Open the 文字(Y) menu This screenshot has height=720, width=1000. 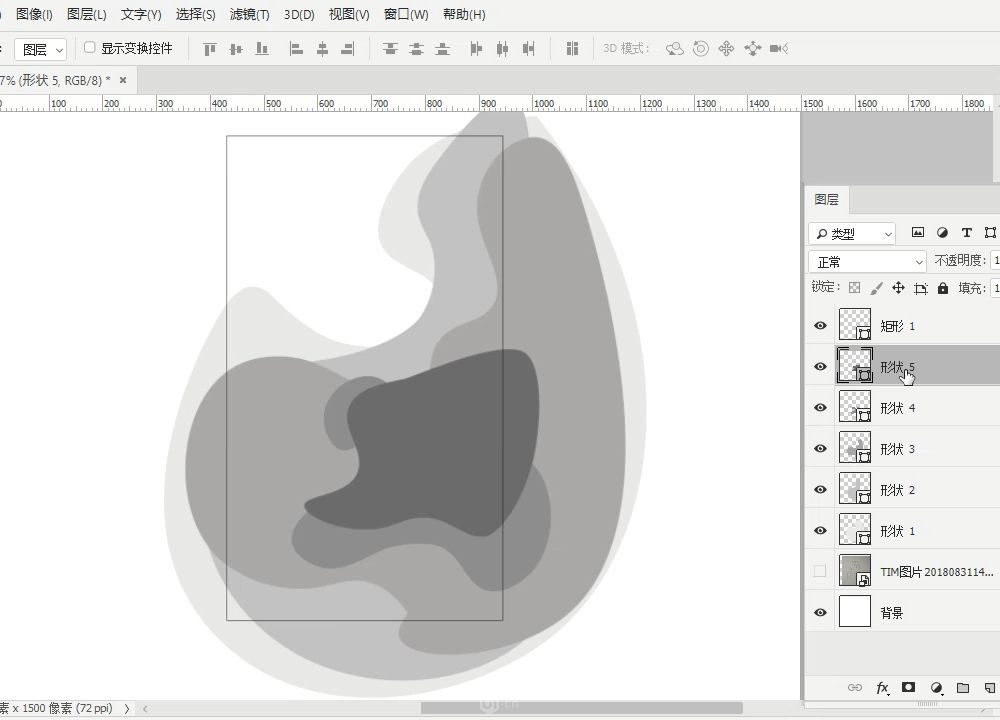tap(141, 14)
